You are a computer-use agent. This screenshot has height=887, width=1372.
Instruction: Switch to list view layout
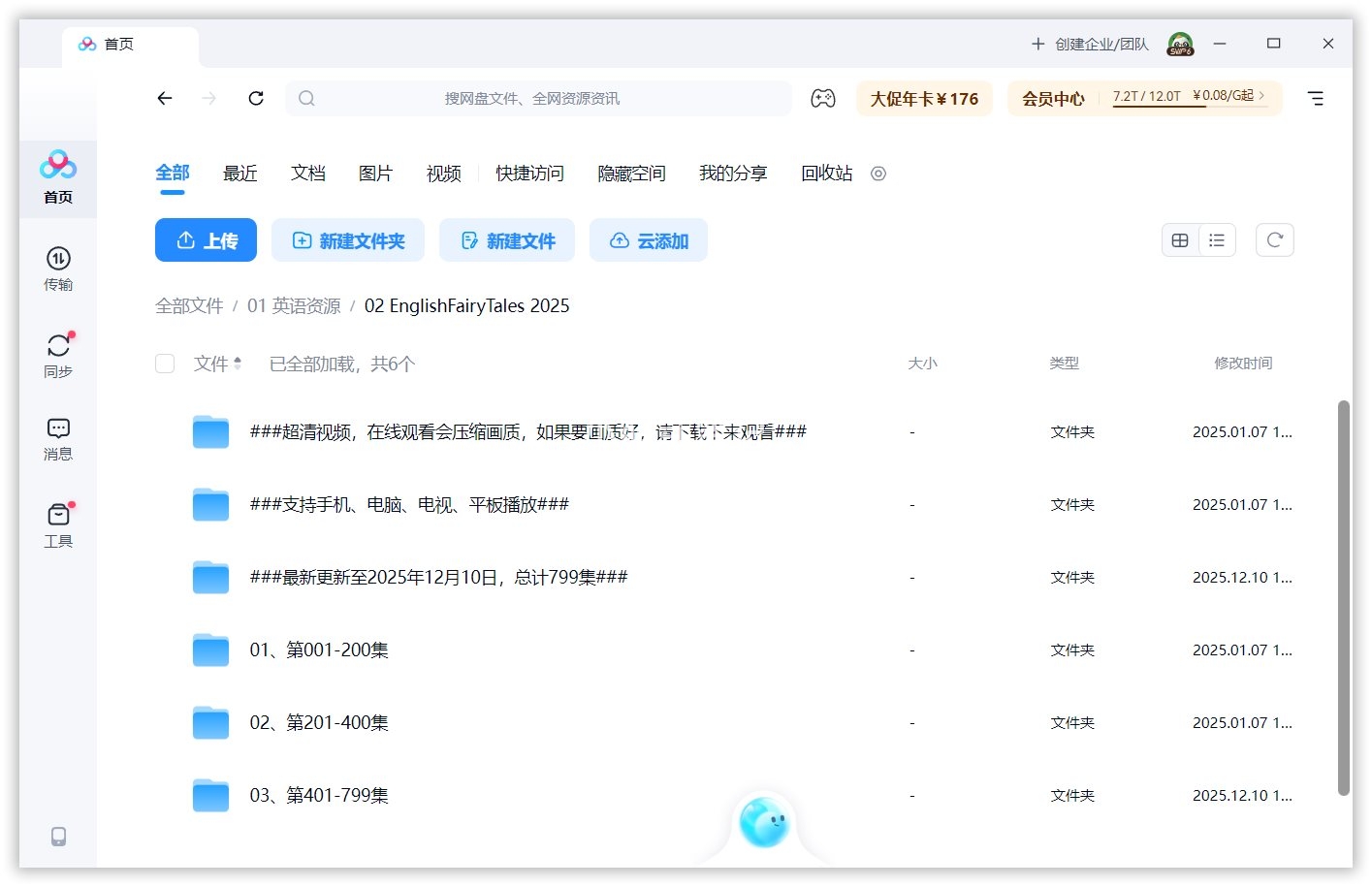(1217, 239)
